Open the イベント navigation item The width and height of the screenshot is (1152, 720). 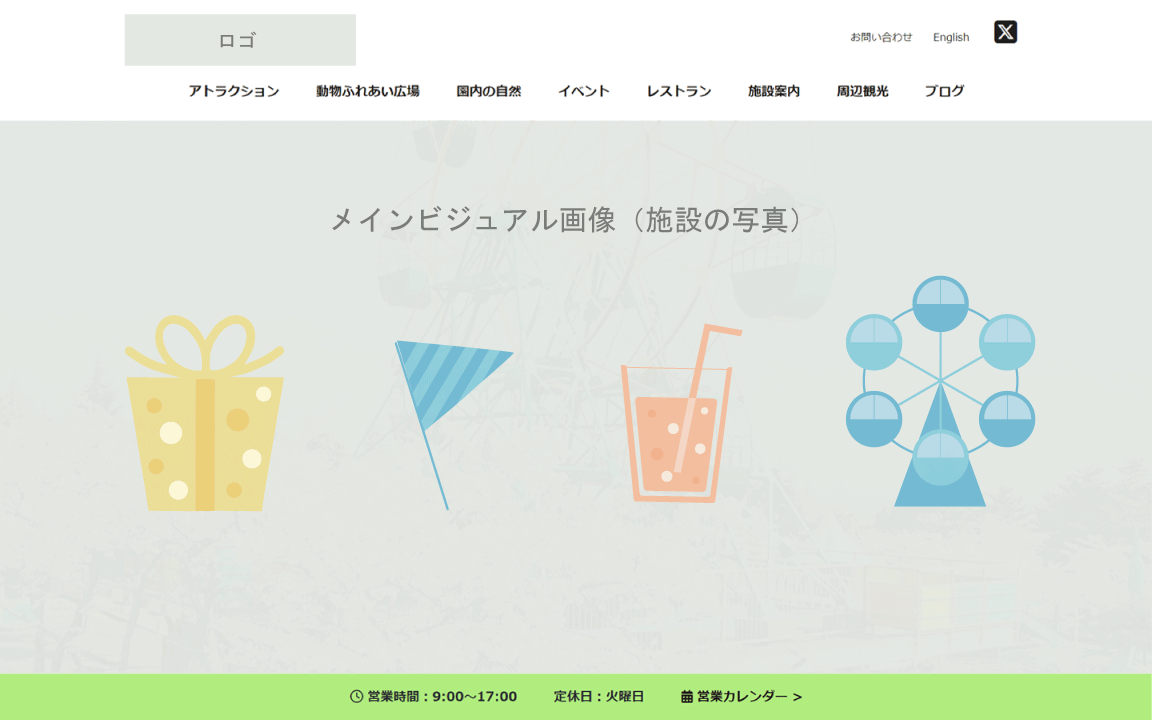[584, 91]
